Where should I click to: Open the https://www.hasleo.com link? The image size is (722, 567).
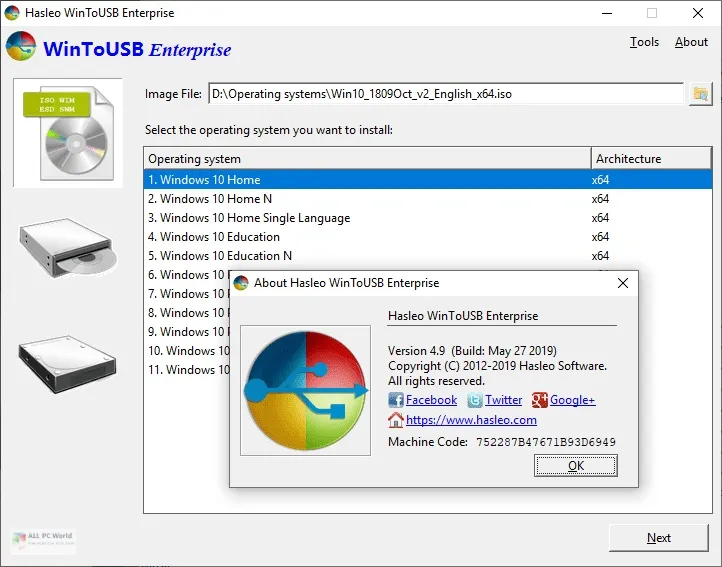(471, 420)
